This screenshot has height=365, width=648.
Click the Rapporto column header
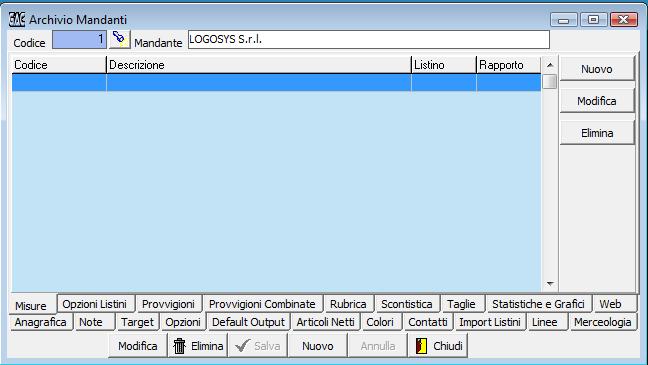click(509, 65)
